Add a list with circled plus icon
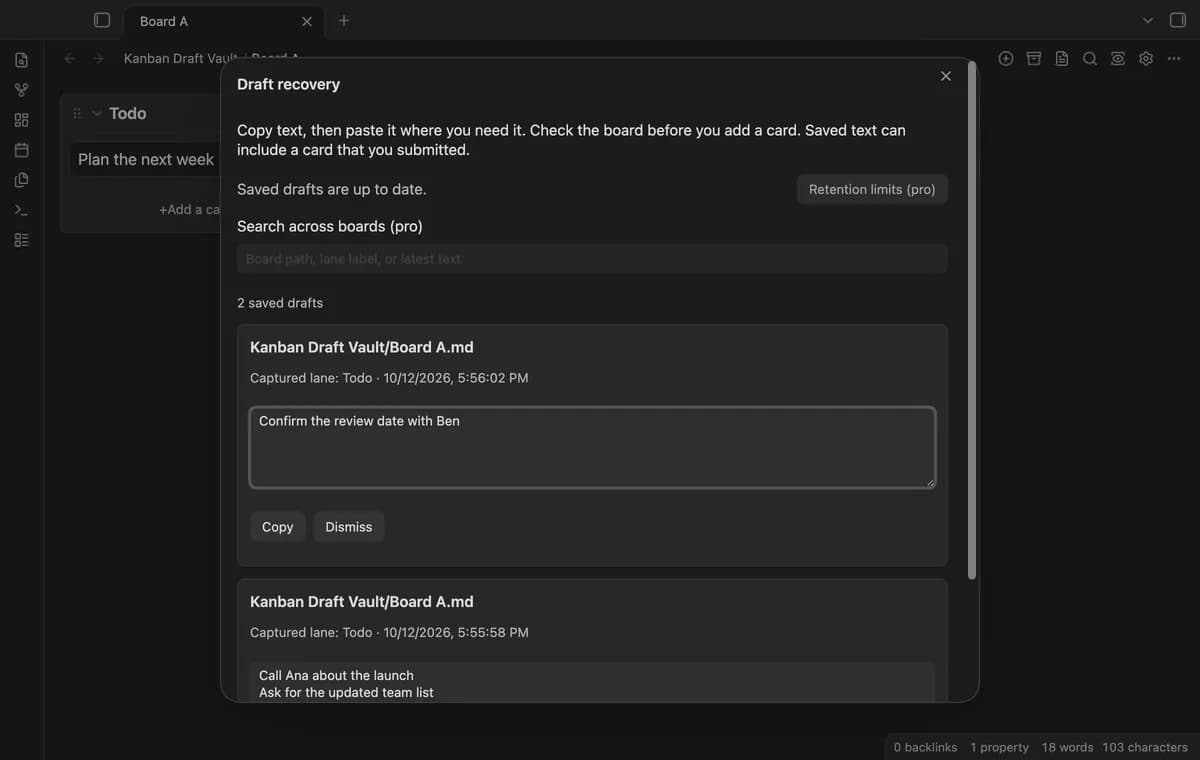This screenshot has width=1200, height=760. click(x=1006, y=59)
